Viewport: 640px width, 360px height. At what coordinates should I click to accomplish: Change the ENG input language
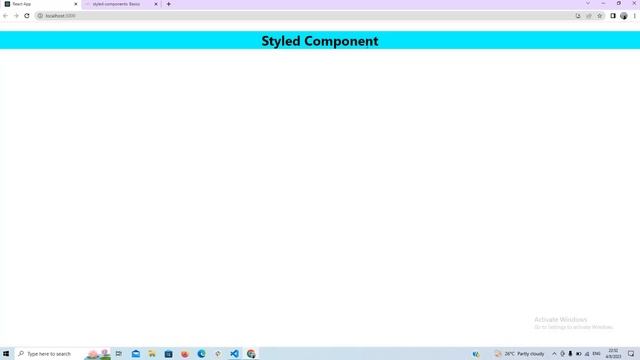point(596,354)
